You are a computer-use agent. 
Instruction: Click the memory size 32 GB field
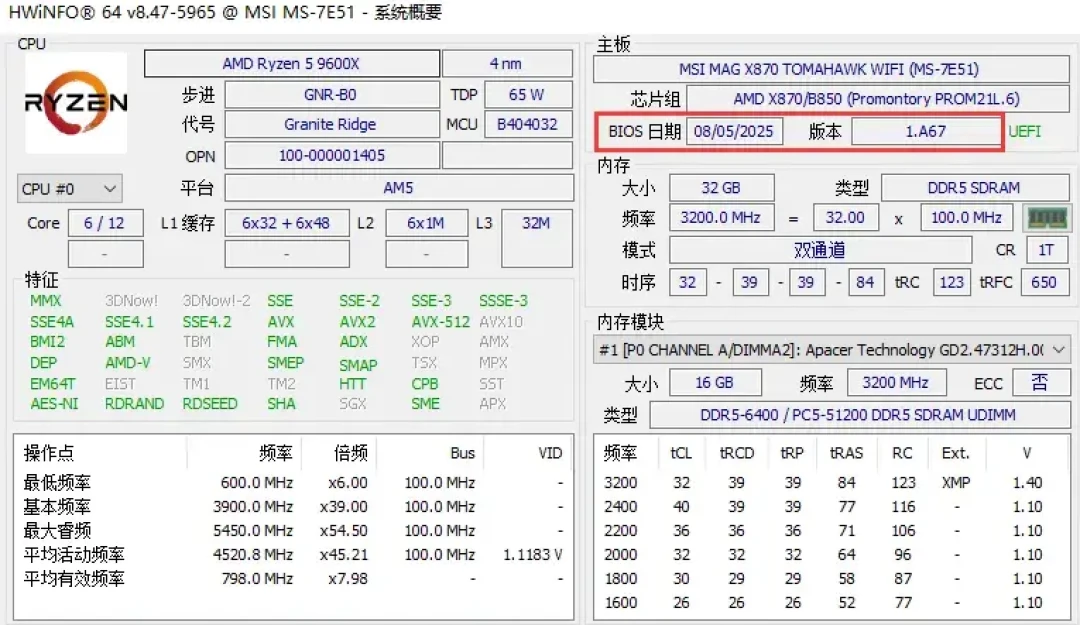point(721,187)
